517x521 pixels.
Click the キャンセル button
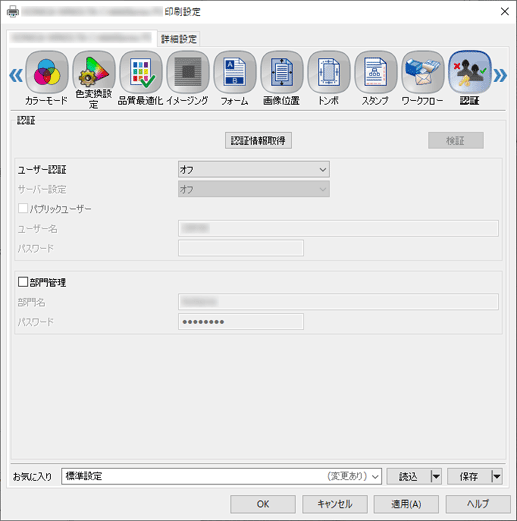pyautogui.click(x=335, y=504)
